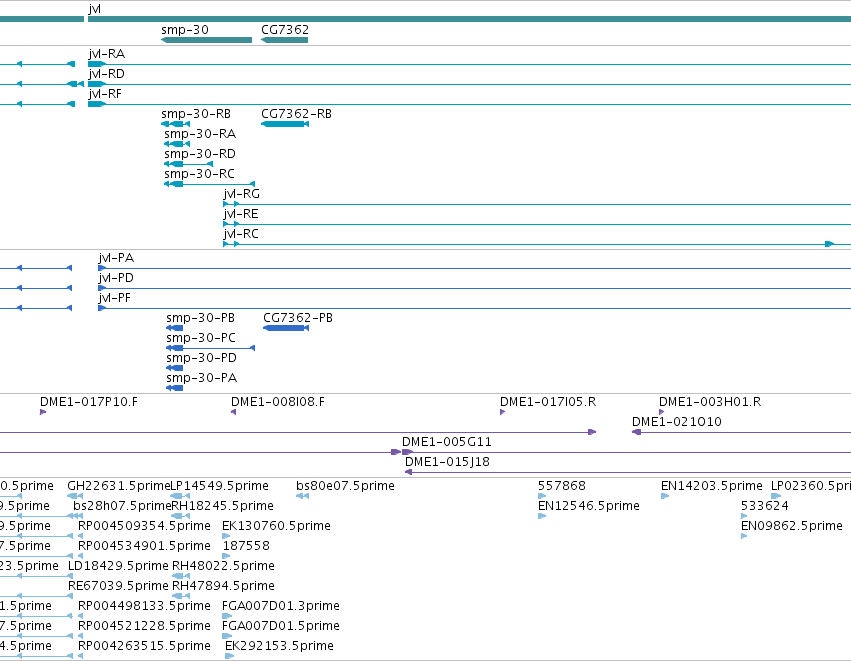This screenshot has height=661, width=851.
Task: Open EST RP004263515.5prime
Action: 144,646
